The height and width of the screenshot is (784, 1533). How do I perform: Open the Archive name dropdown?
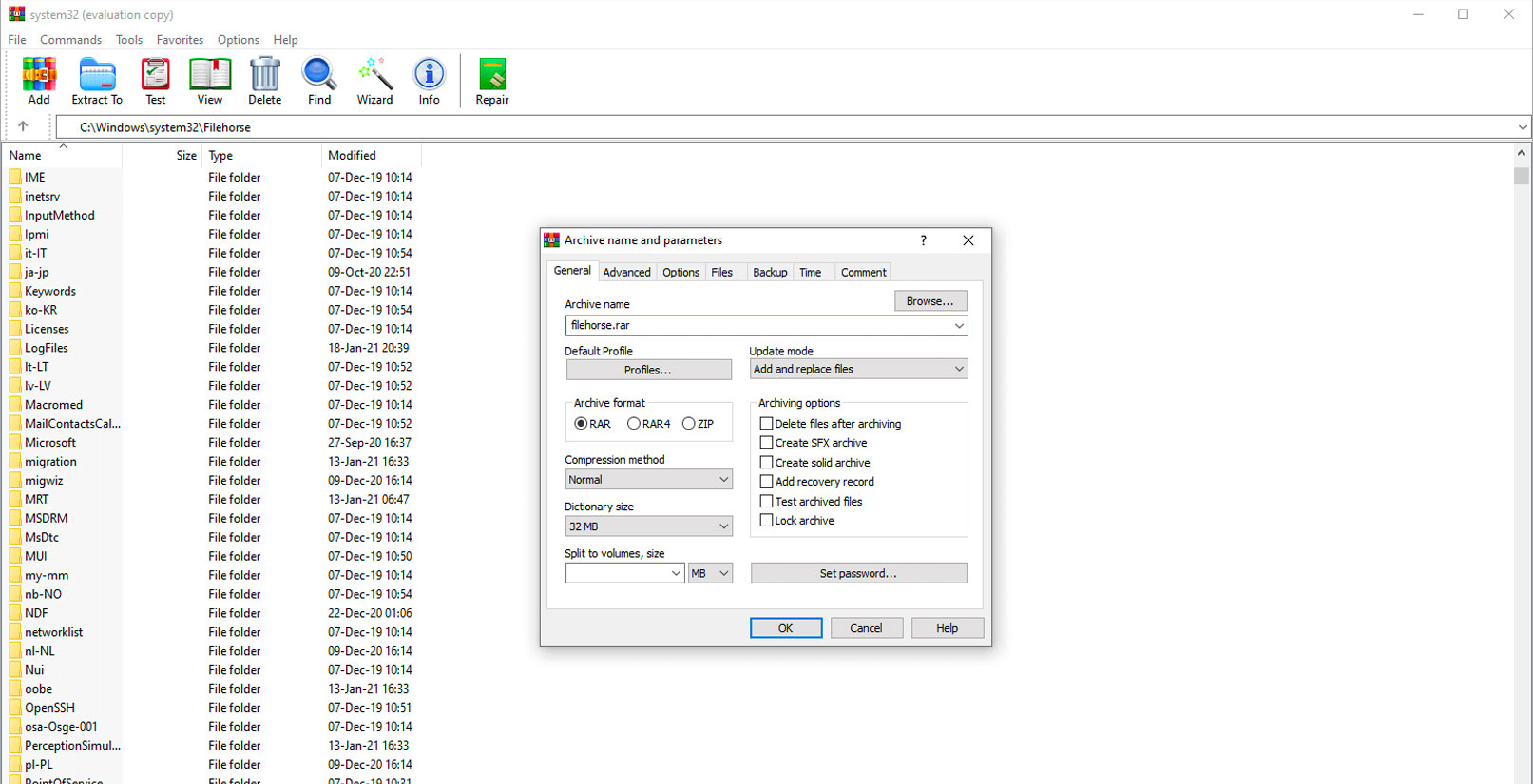point(959,325)
